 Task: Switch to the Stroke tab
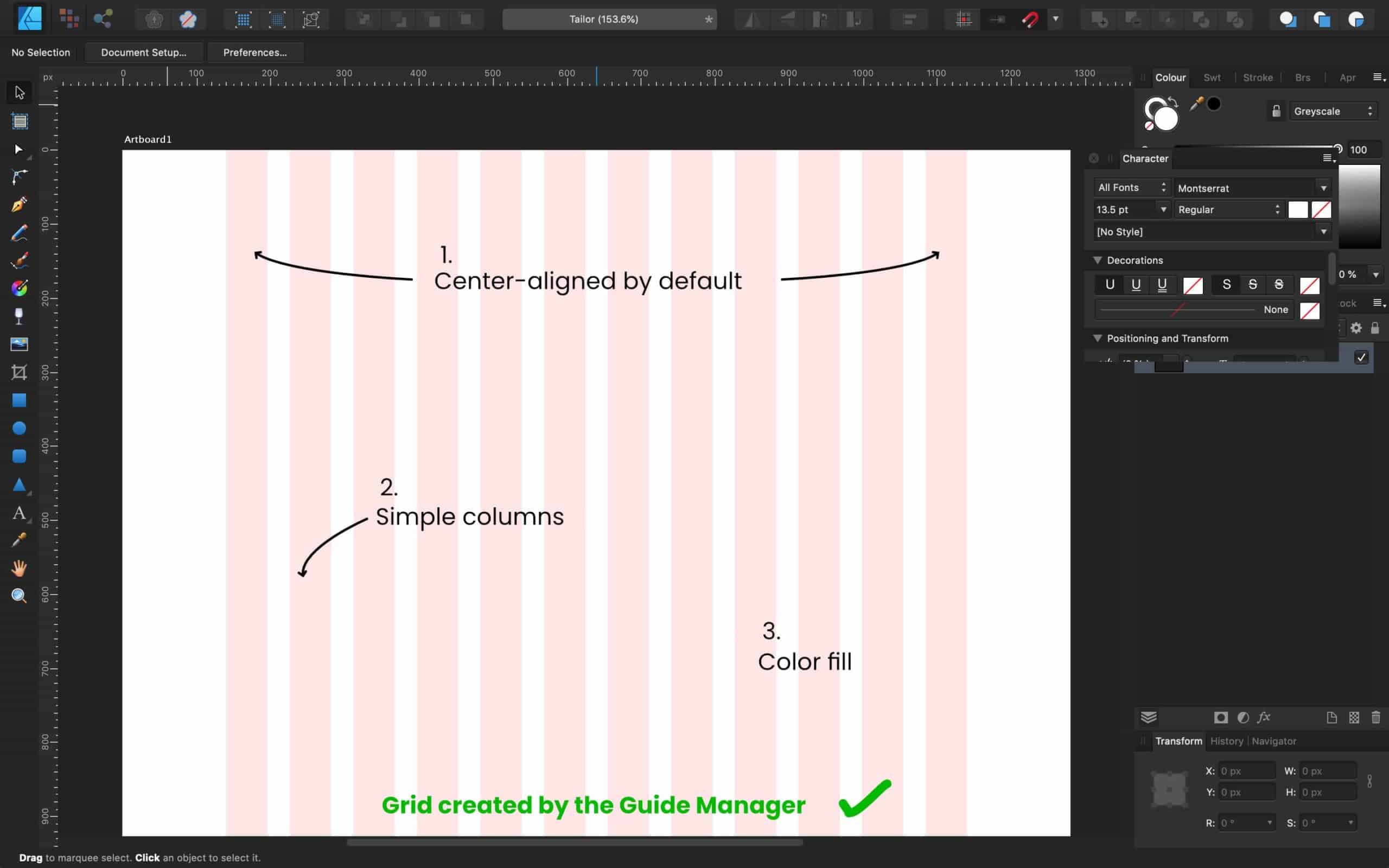[1258, 78]
